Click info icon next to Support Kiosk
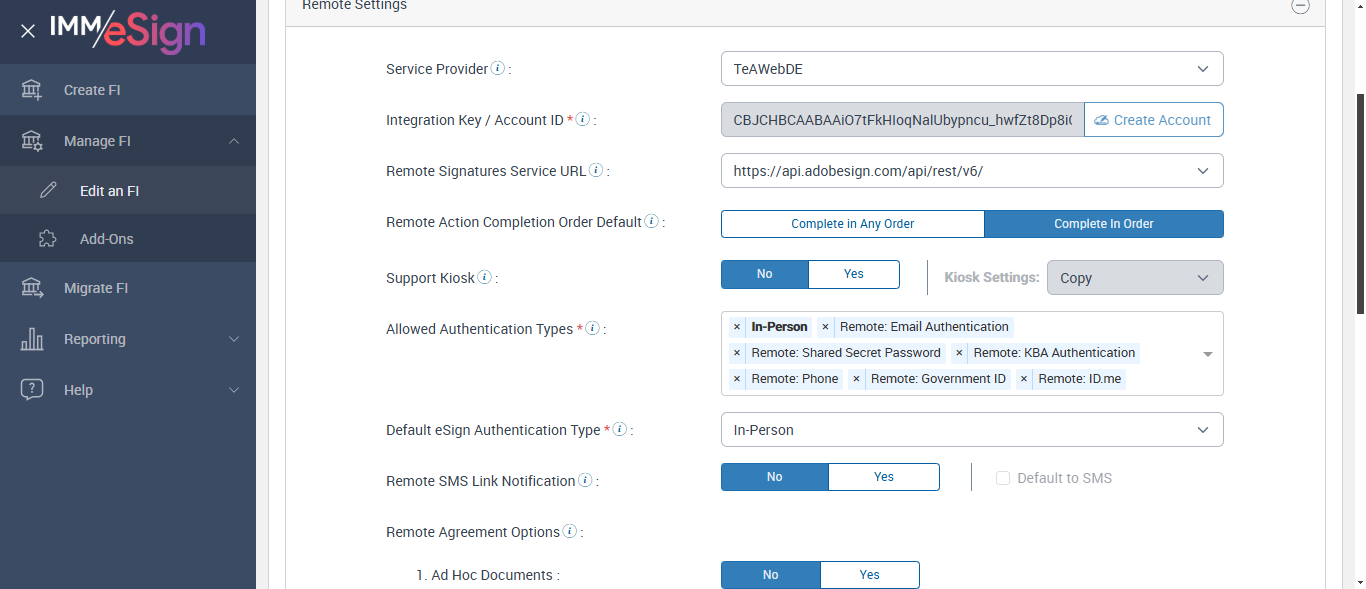Screen dimensions: 1366x589 [484, 277]
